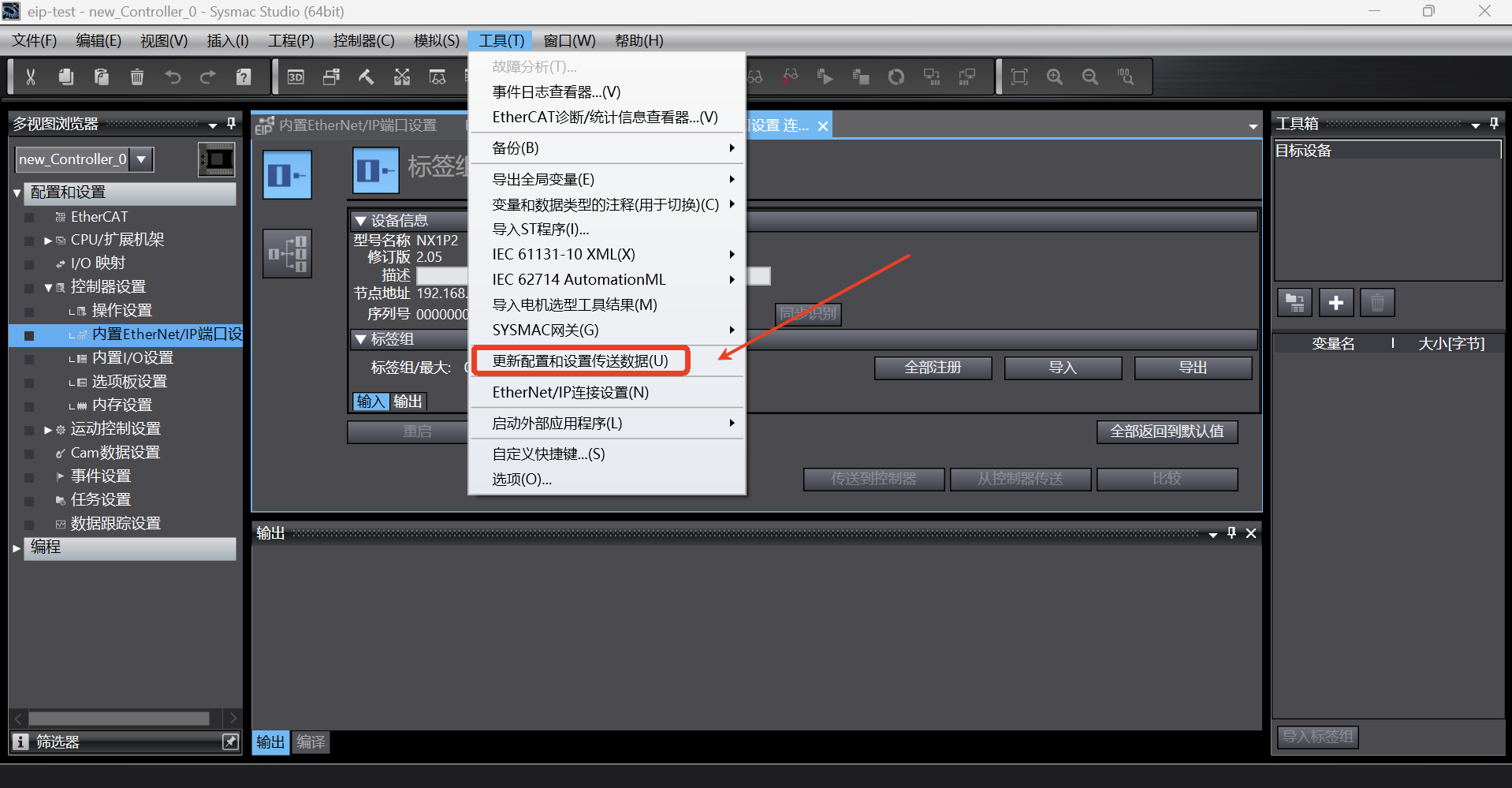Click the 传送到控制器 button
1512x788 pixels.
coord(873,479)
